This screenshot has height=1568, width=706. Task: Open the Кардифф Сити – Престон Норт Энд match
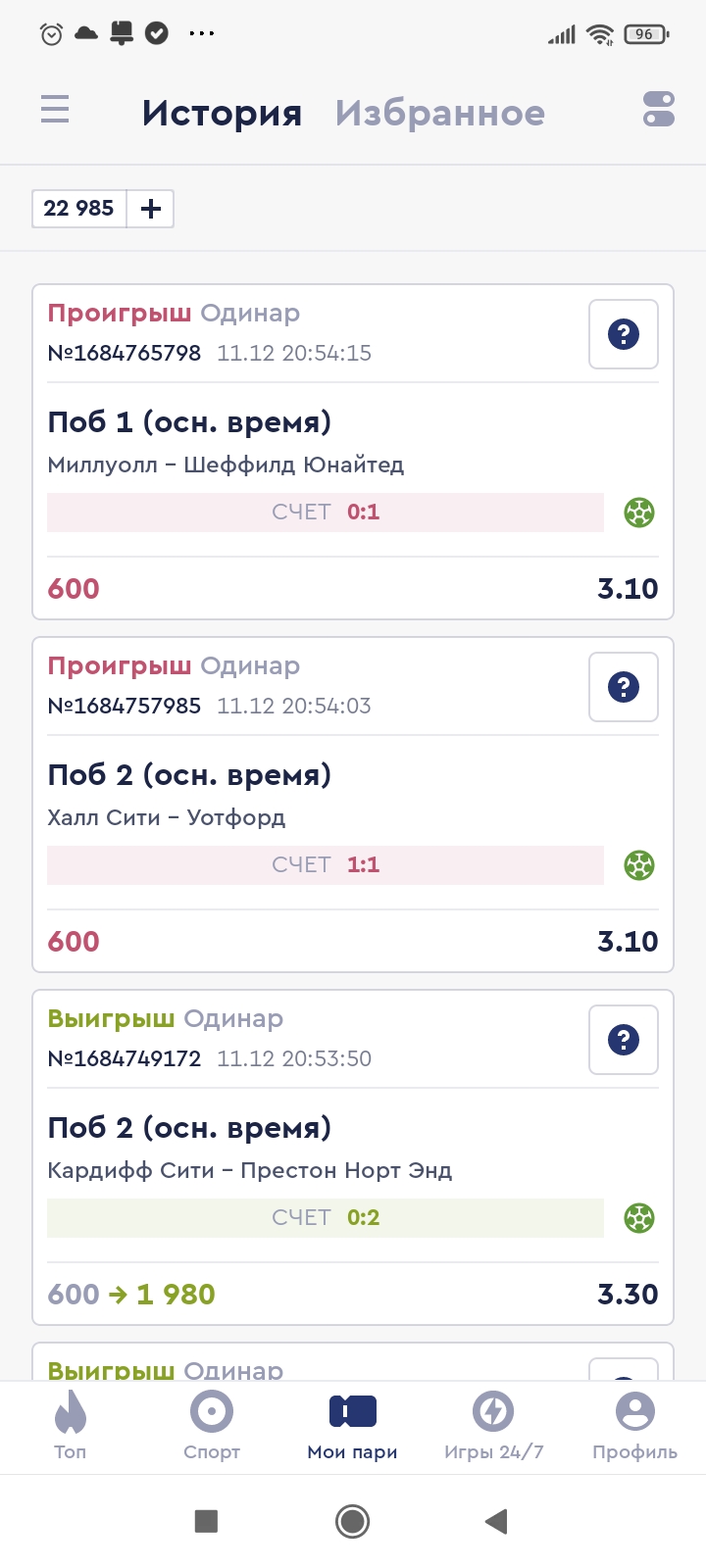tap(250, 1170)
